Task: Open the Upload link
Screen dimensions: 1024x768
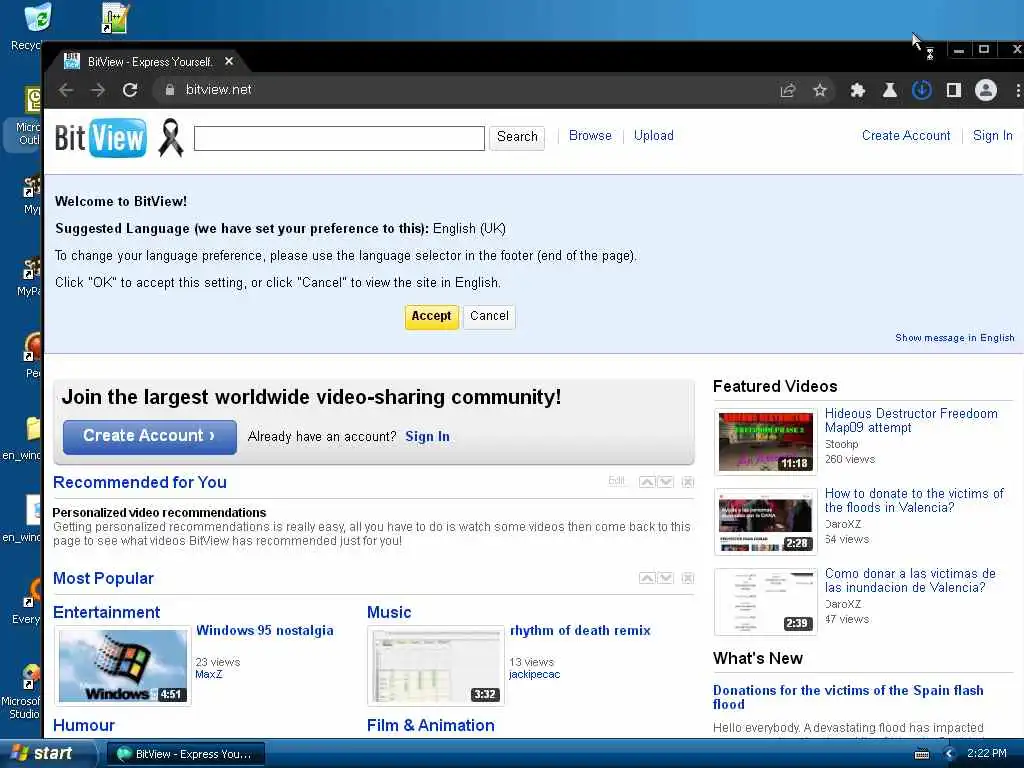Action: (654, 135)
